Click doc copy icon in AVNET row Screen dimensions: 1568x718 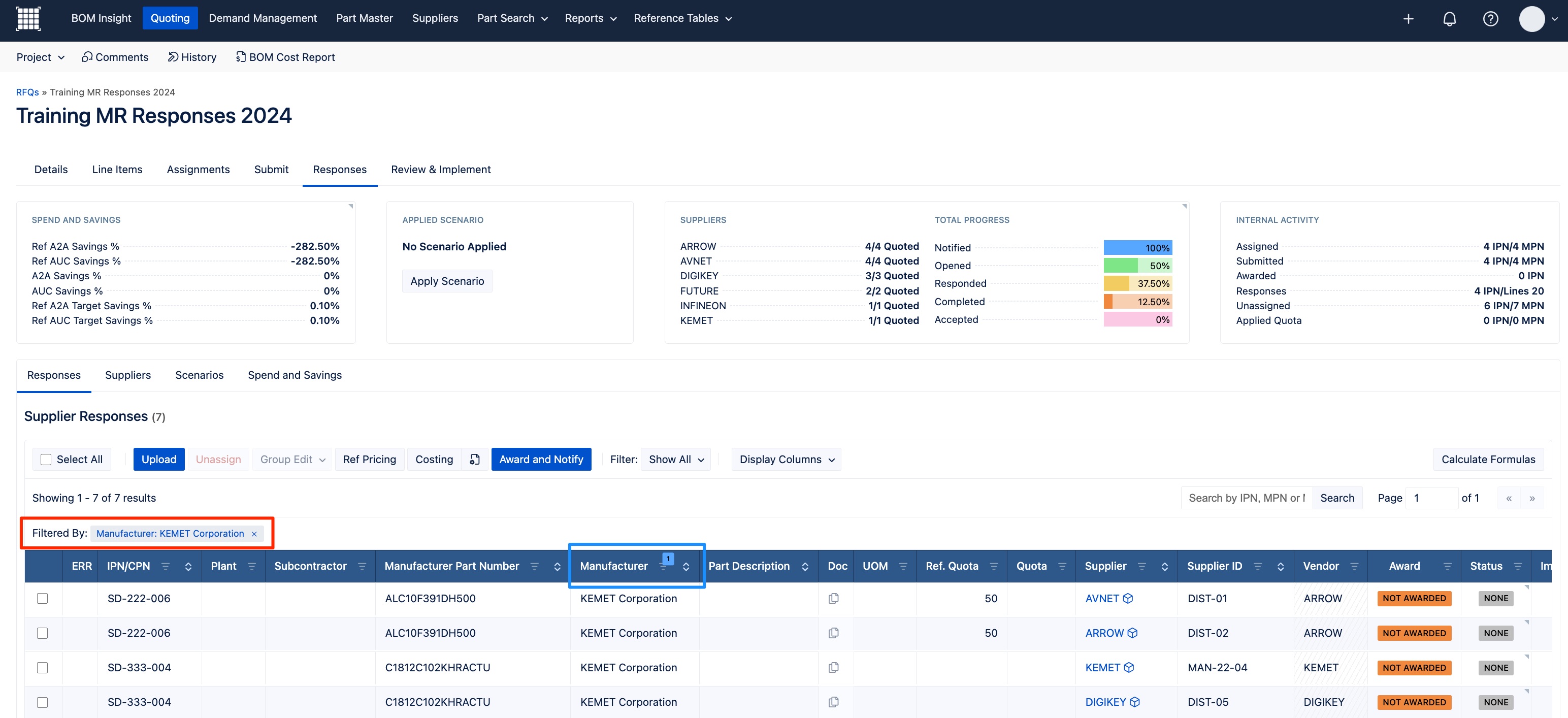833,598
